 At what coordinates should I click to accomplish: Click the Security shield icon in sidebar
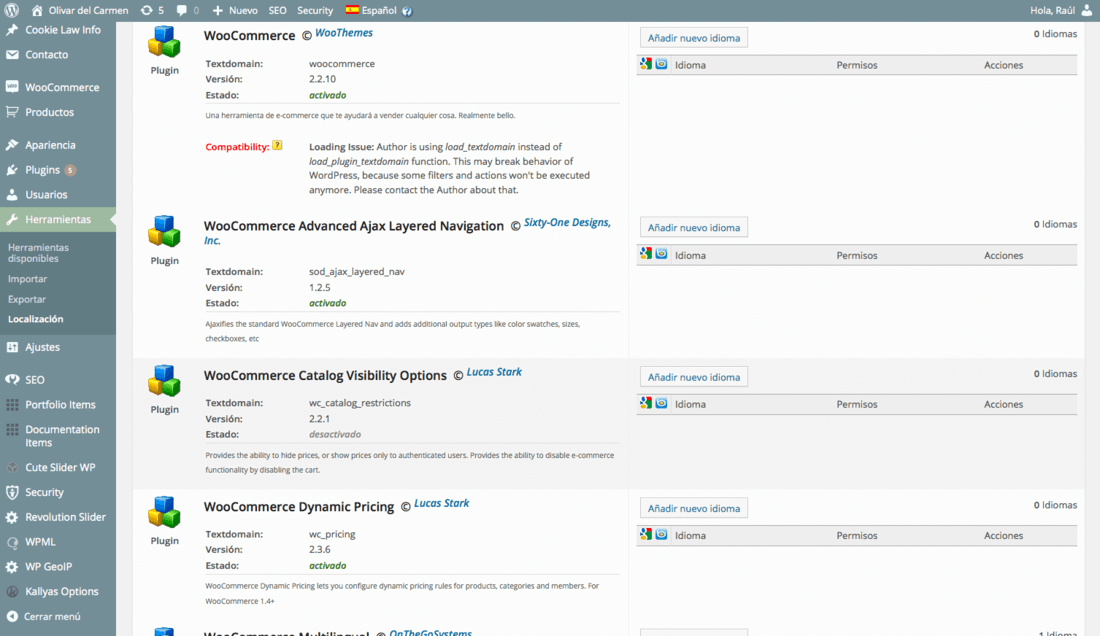(x=12, y=492)
